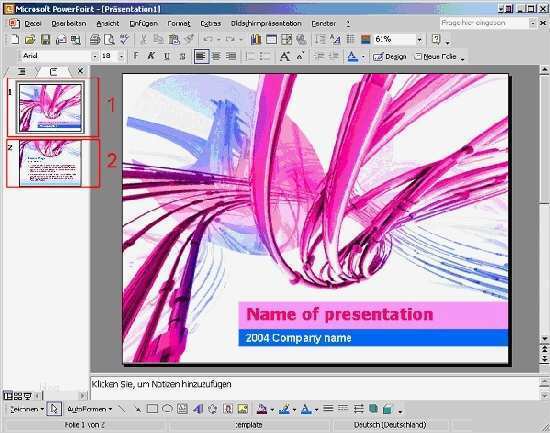Open the Format menu
Image resolution: width=550 pixels, height=433 pixels.
click(x=179, y=24)
